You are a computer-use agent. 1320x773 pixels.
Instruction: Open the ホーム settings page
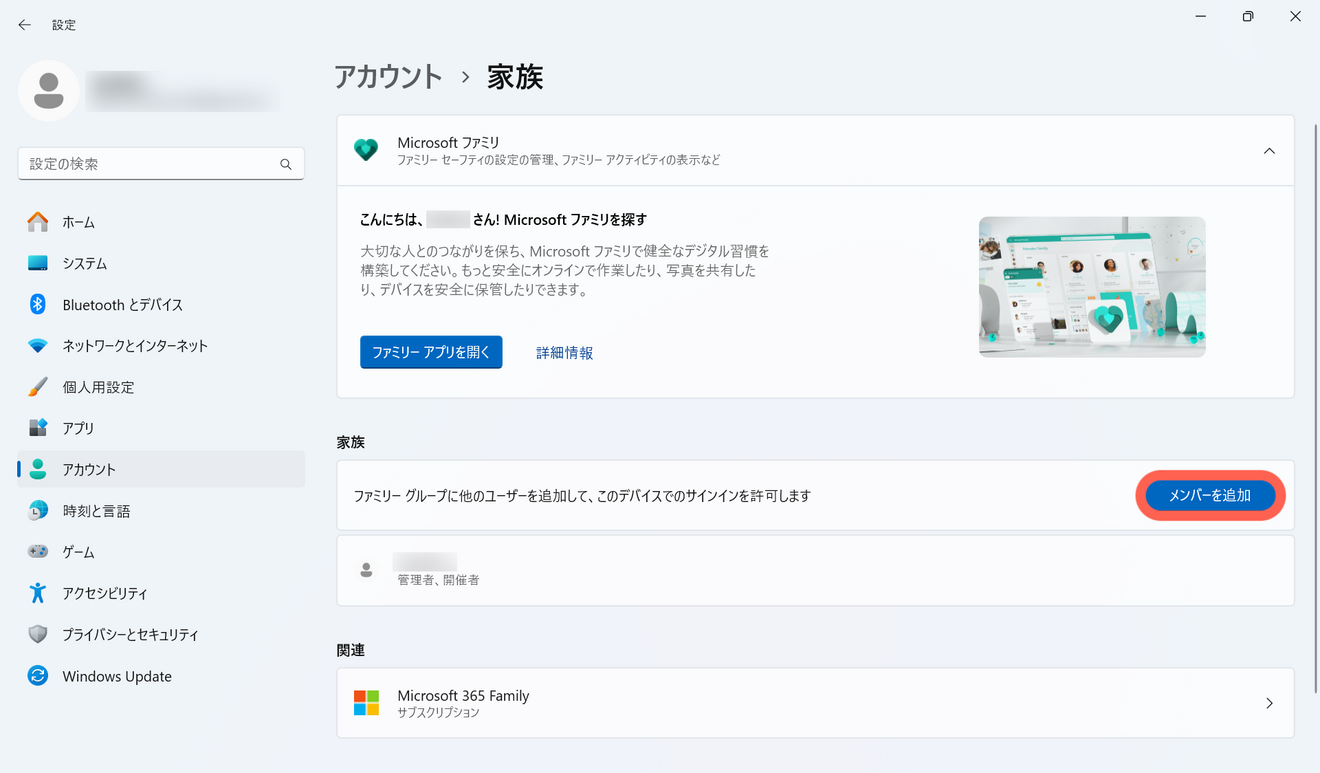(x=161, y=222)
